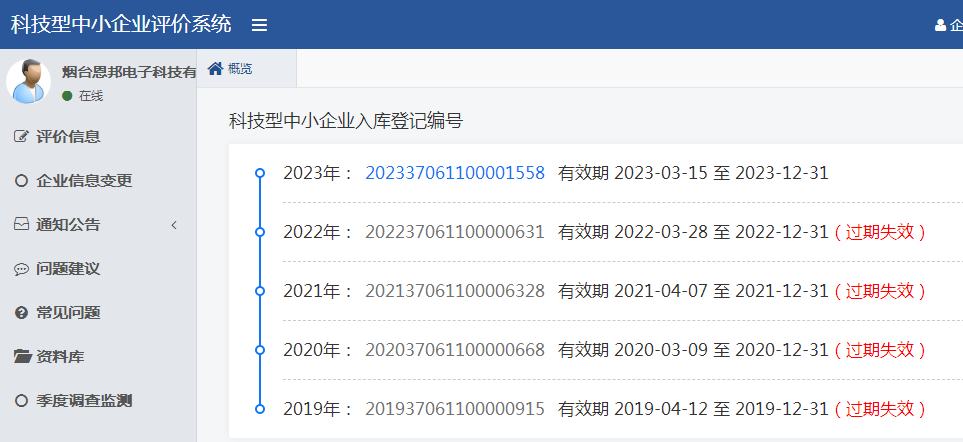Click the 2023年 timeline node dot

(x=260, y=173)
